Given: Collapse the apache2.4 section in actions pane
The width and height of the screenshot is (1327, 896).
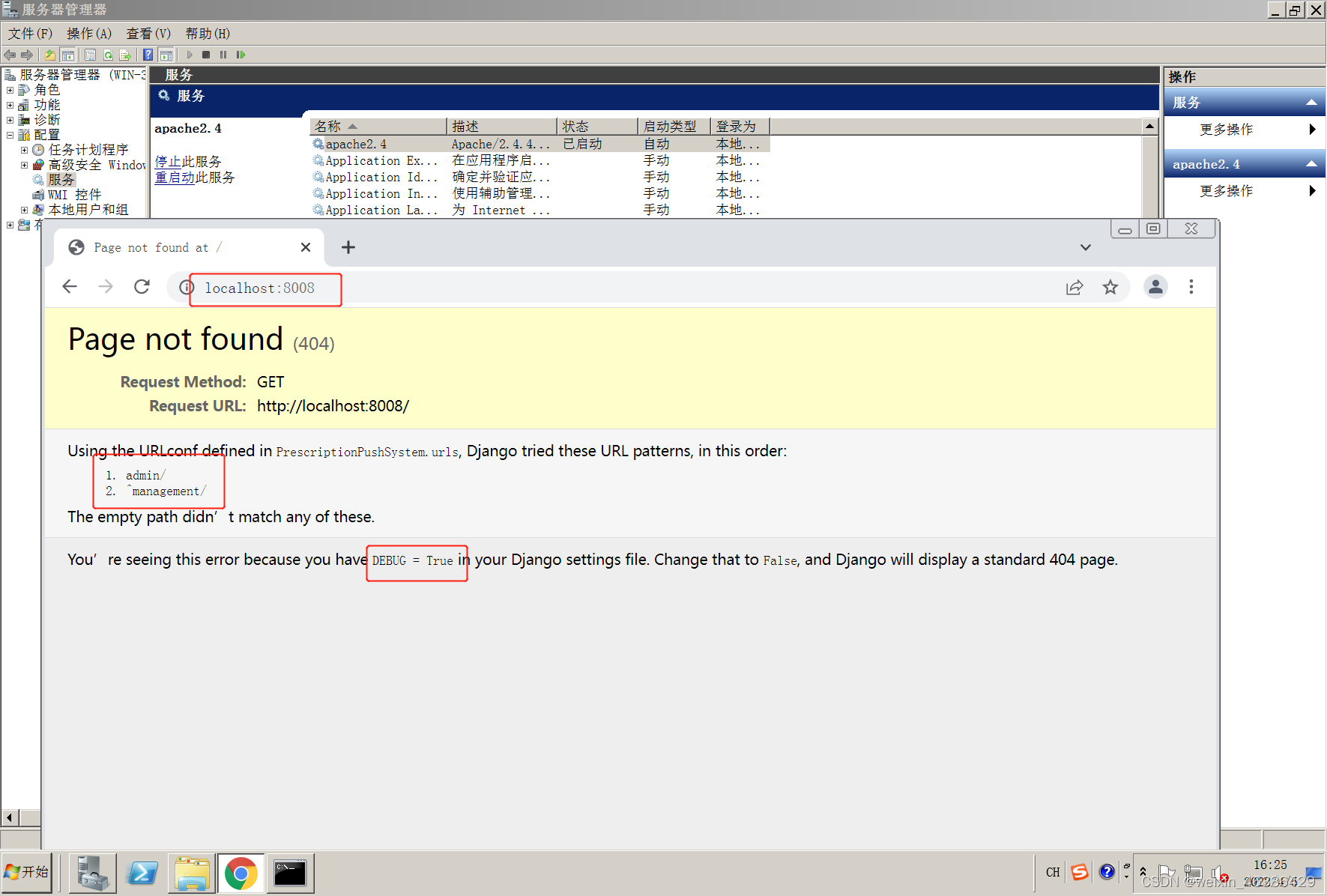Looking at the screenshot, I should click(1311, 164).
